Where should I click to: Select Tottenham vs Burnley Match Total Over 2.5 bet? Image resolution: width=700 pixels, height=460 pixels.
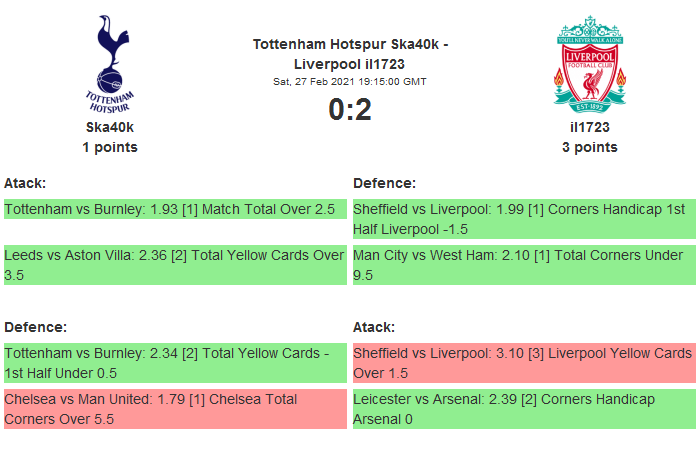pyautogui.click(x=175, y=210)
